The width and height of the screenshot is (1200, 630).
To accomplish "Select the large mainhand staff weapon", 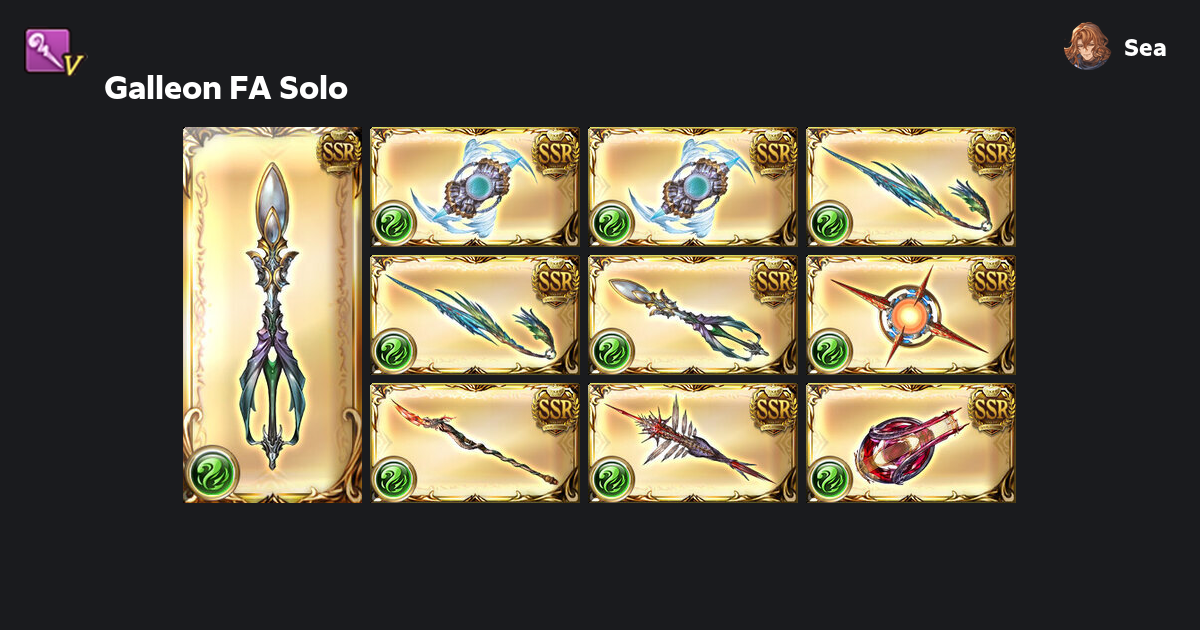I will [x=272, y=315].
